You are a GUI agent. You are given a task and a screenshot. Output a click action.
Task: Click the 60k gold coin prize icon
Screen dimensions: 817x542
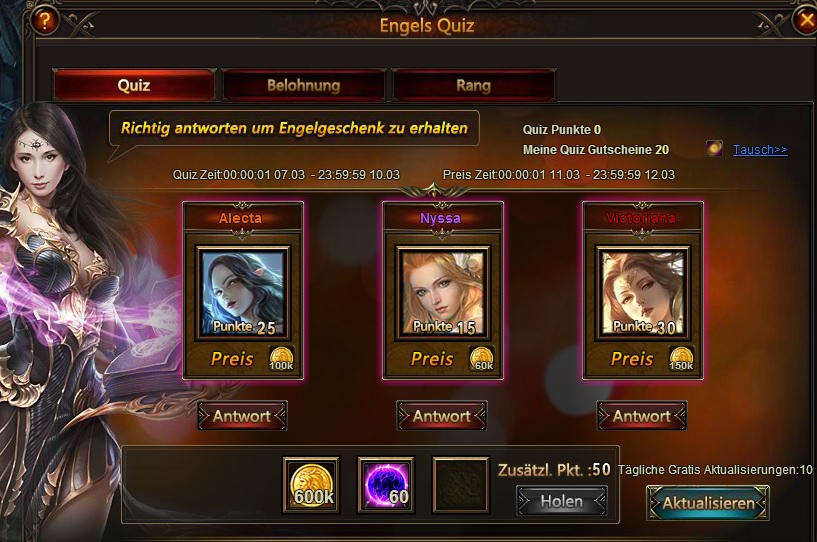point(481,359)
